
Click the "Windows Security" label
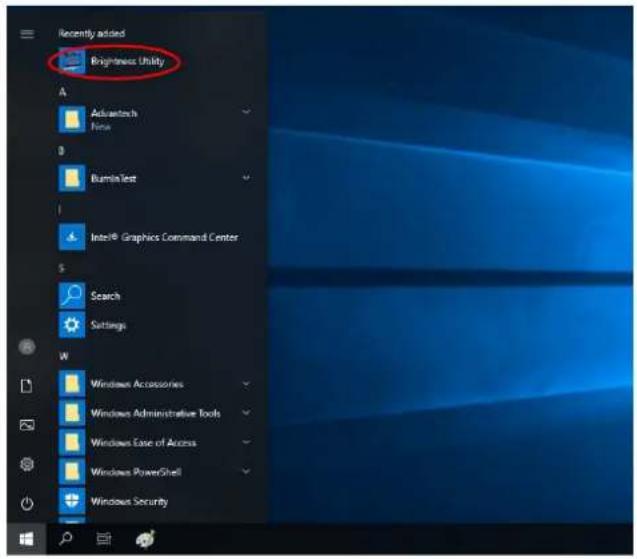point(129,501)
